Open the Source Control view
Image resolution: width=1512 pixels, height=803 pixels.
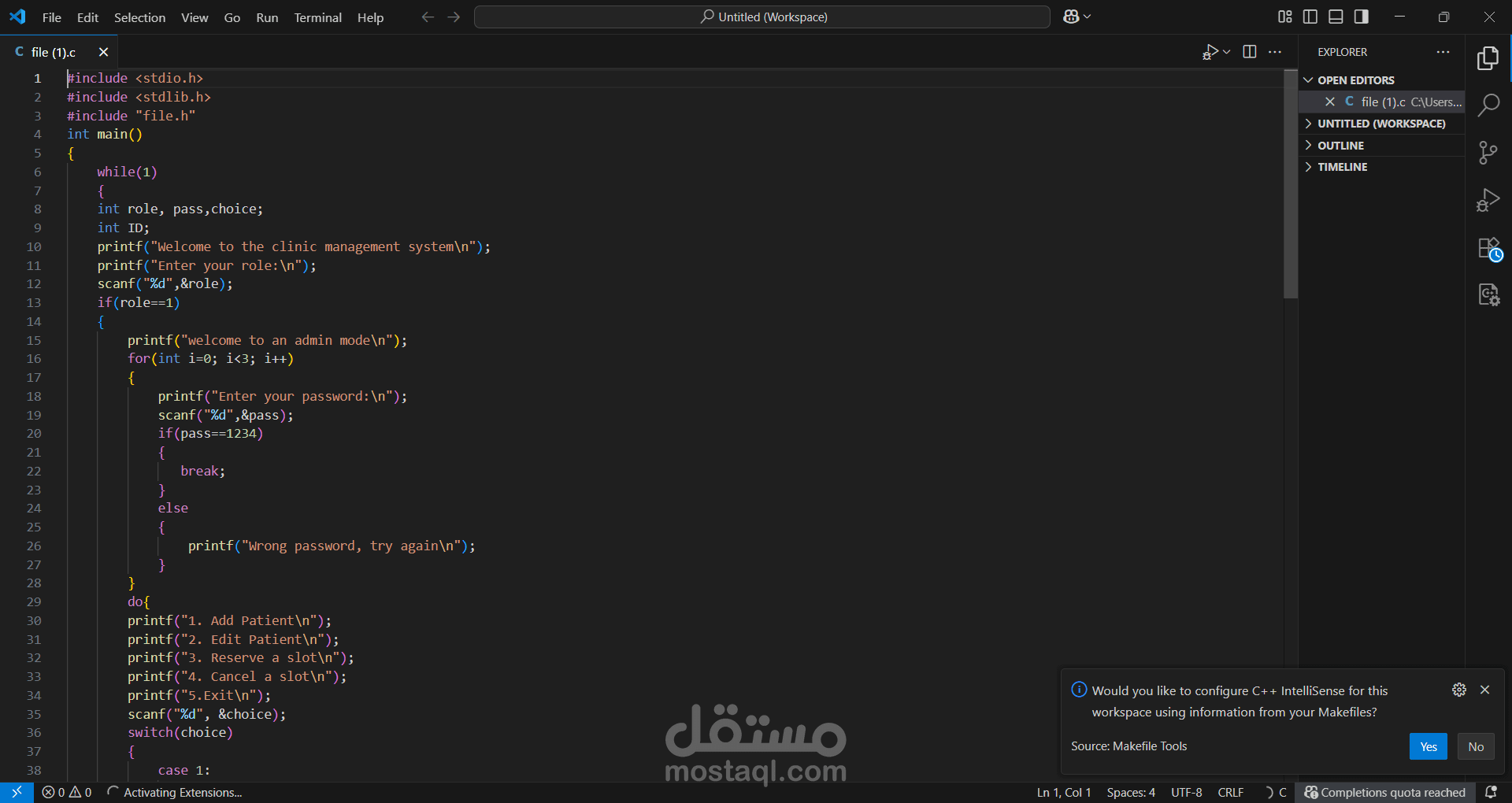click(1488, 153)
